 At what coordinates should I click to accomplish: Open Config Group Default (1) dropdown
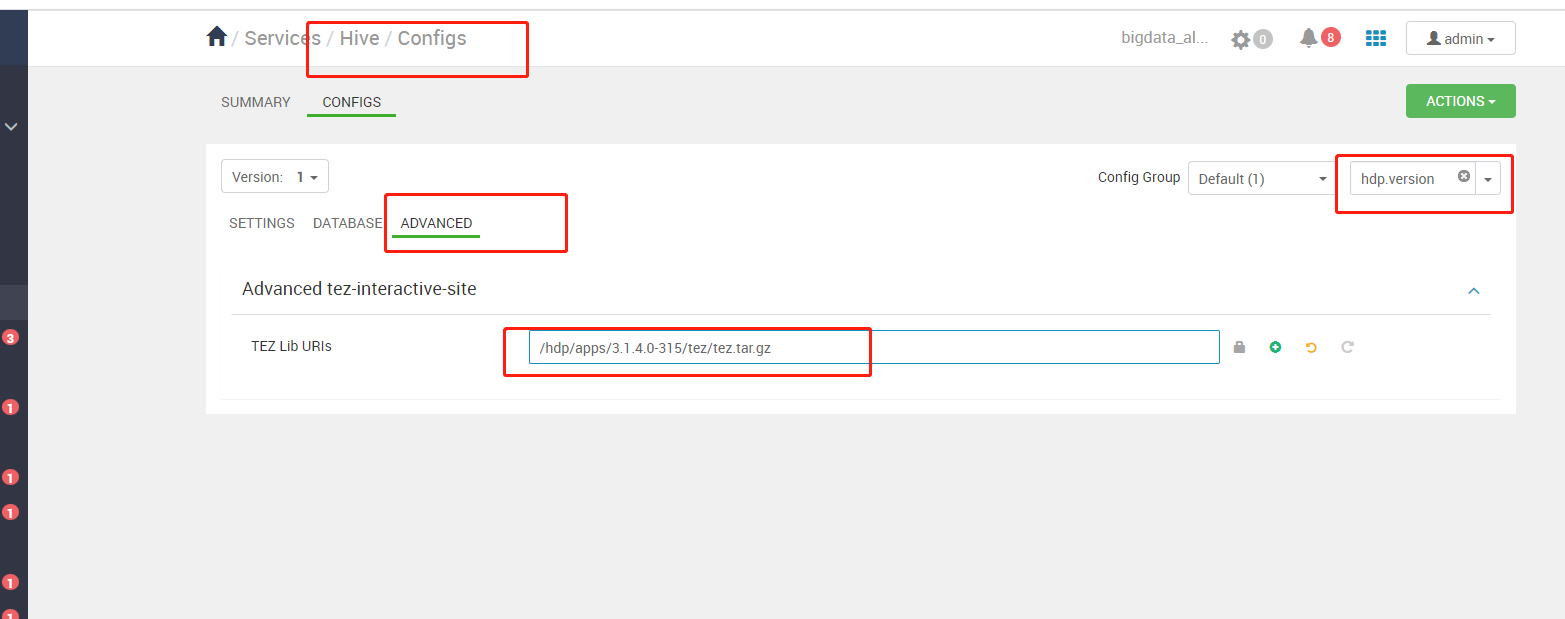(x=1262, y=178)
